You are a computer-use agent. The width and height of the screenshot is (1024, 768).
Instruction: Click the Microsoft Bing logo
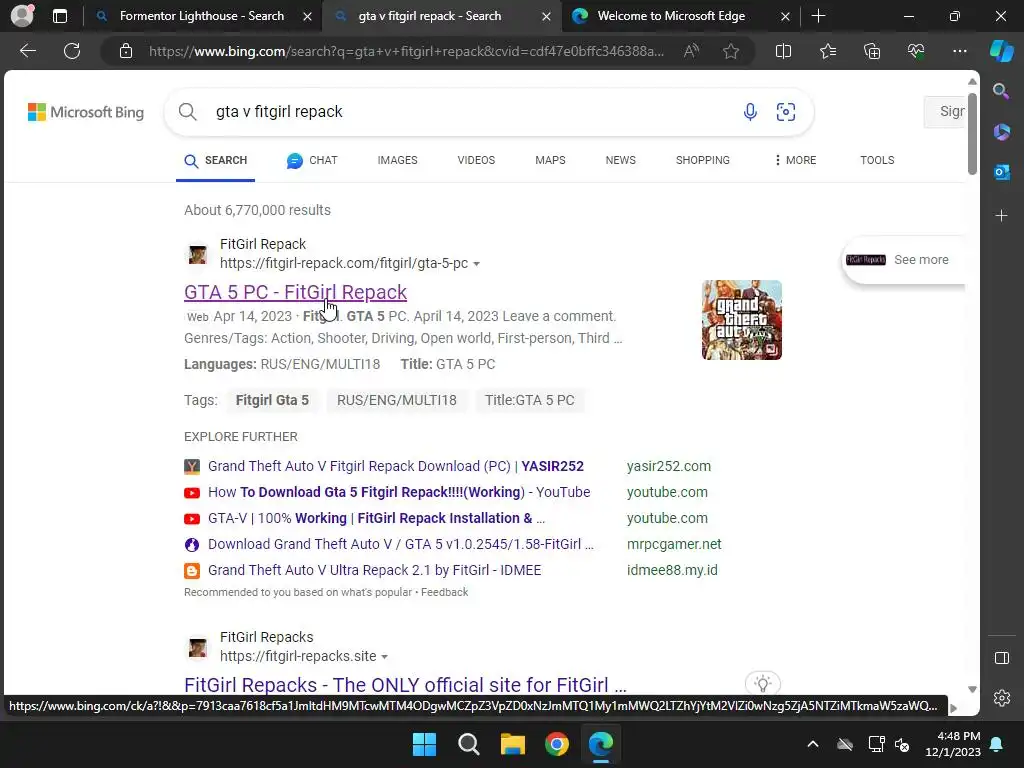[x=86, y=112]
